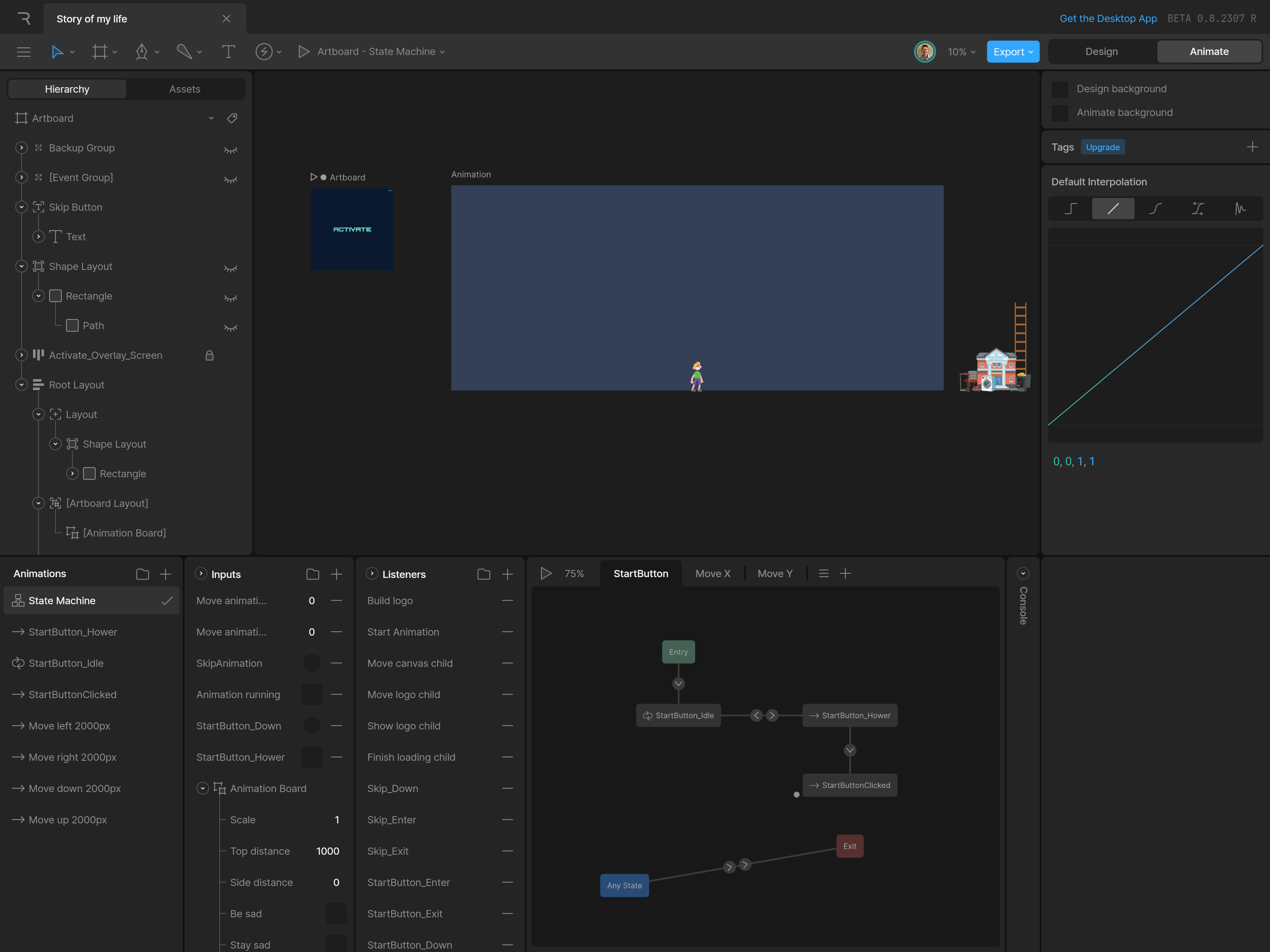
Task: Add a new listener with plus icon
Action: (x=508, y=574)
